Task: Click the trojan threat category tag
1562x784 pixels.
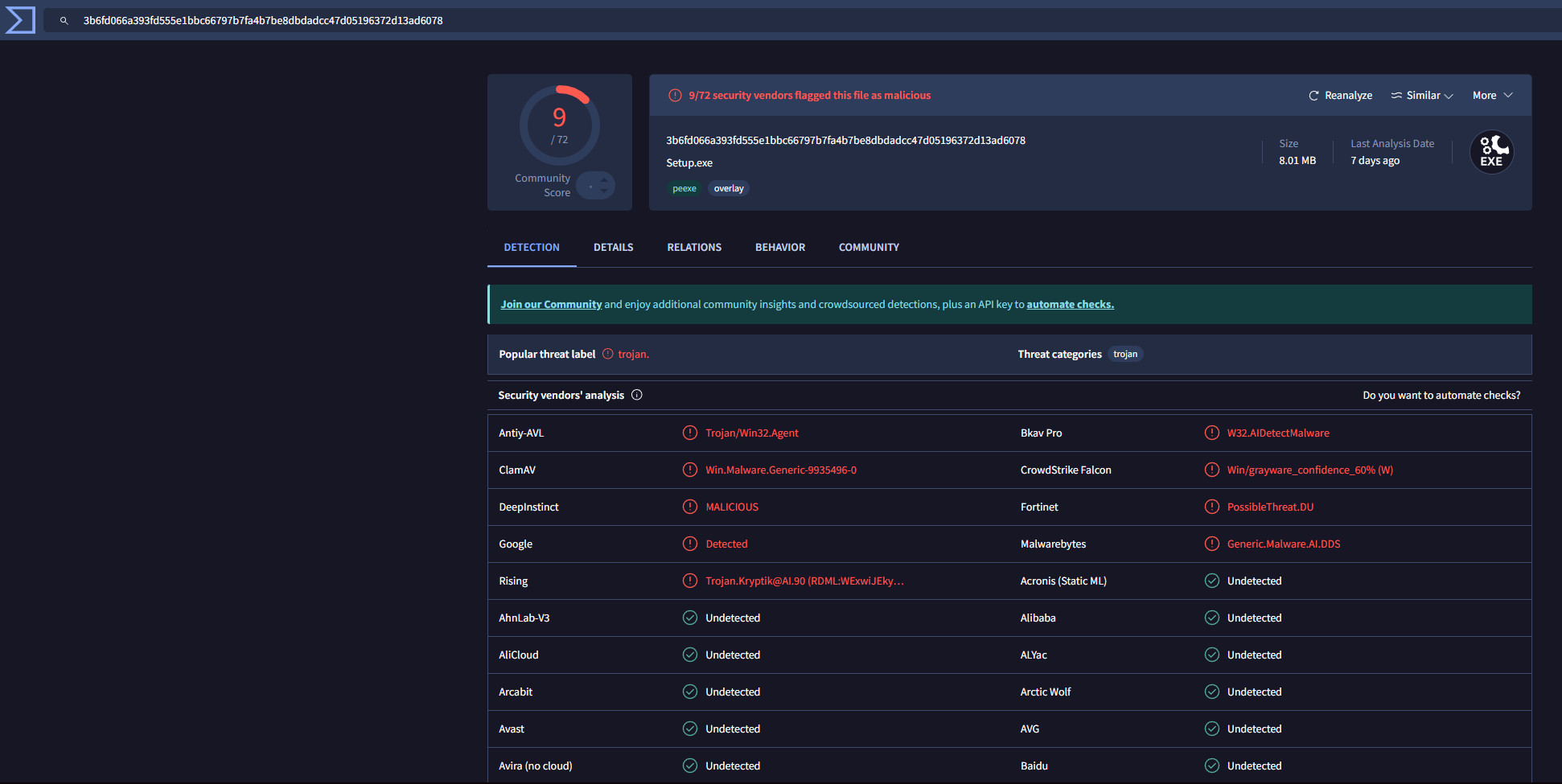Action: pyautogui.click(x=1125, y=355)
